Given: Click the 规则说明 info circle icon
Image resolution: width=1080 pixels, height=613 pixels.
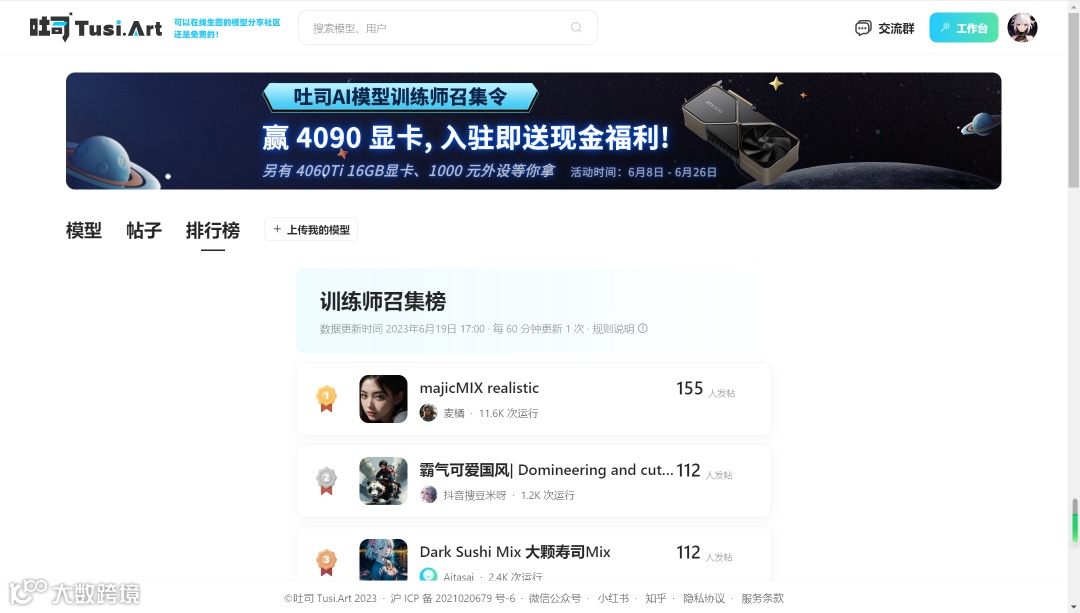Looking at the screenshot, I should point(643,329).
